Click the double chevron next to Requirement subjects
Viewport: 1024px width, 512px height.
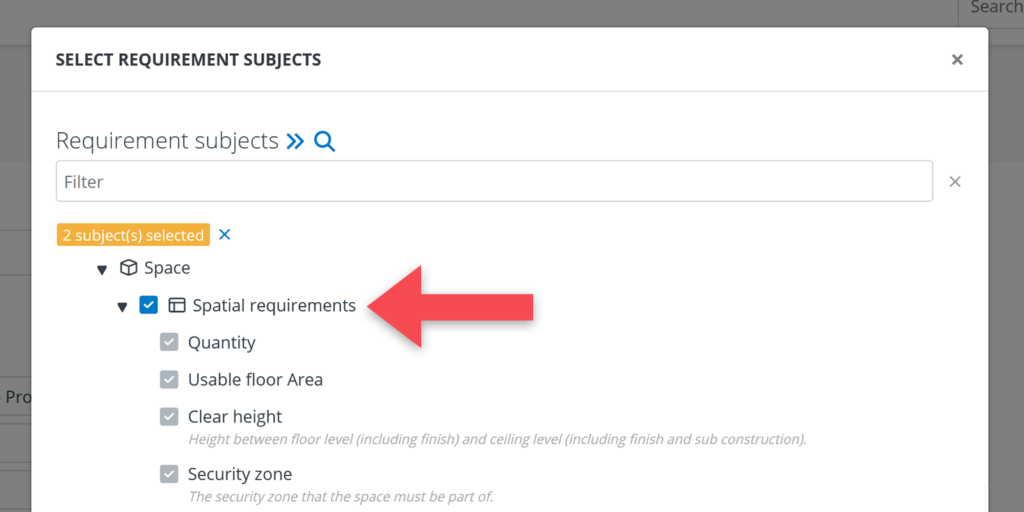[295, 141]
